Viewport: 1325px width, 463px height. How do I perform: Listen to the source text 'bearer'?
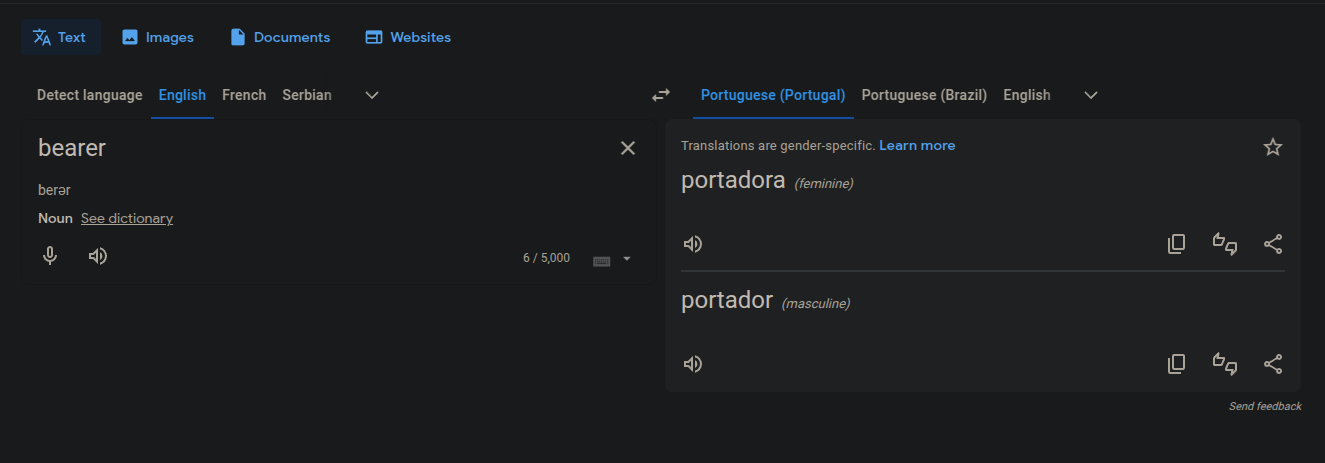click(97, 256)
